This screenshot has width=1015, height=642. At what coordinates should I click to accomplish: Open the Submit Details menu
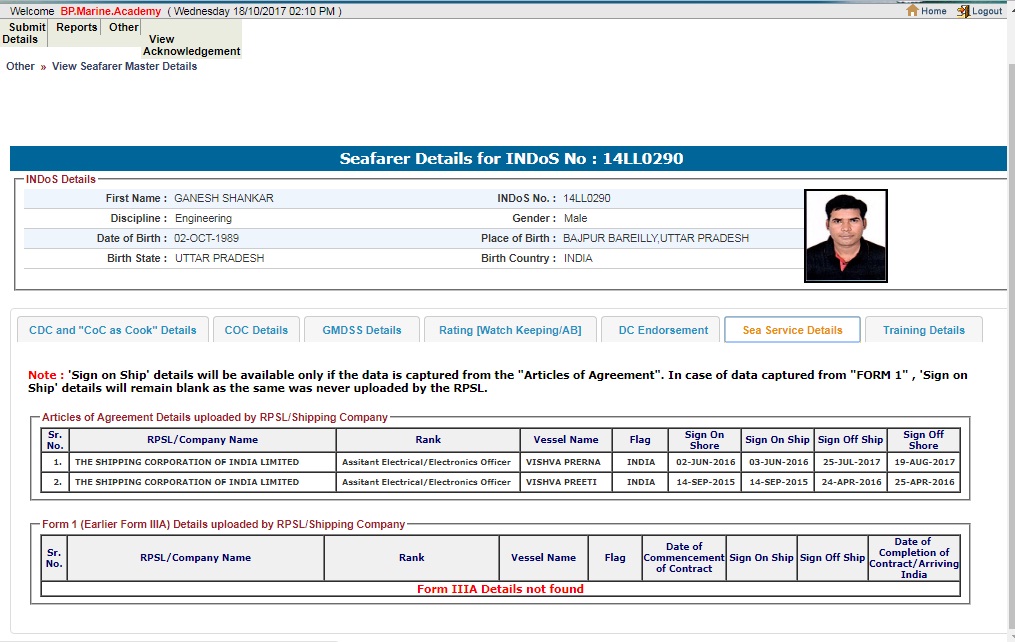click(x=24, y=33)
